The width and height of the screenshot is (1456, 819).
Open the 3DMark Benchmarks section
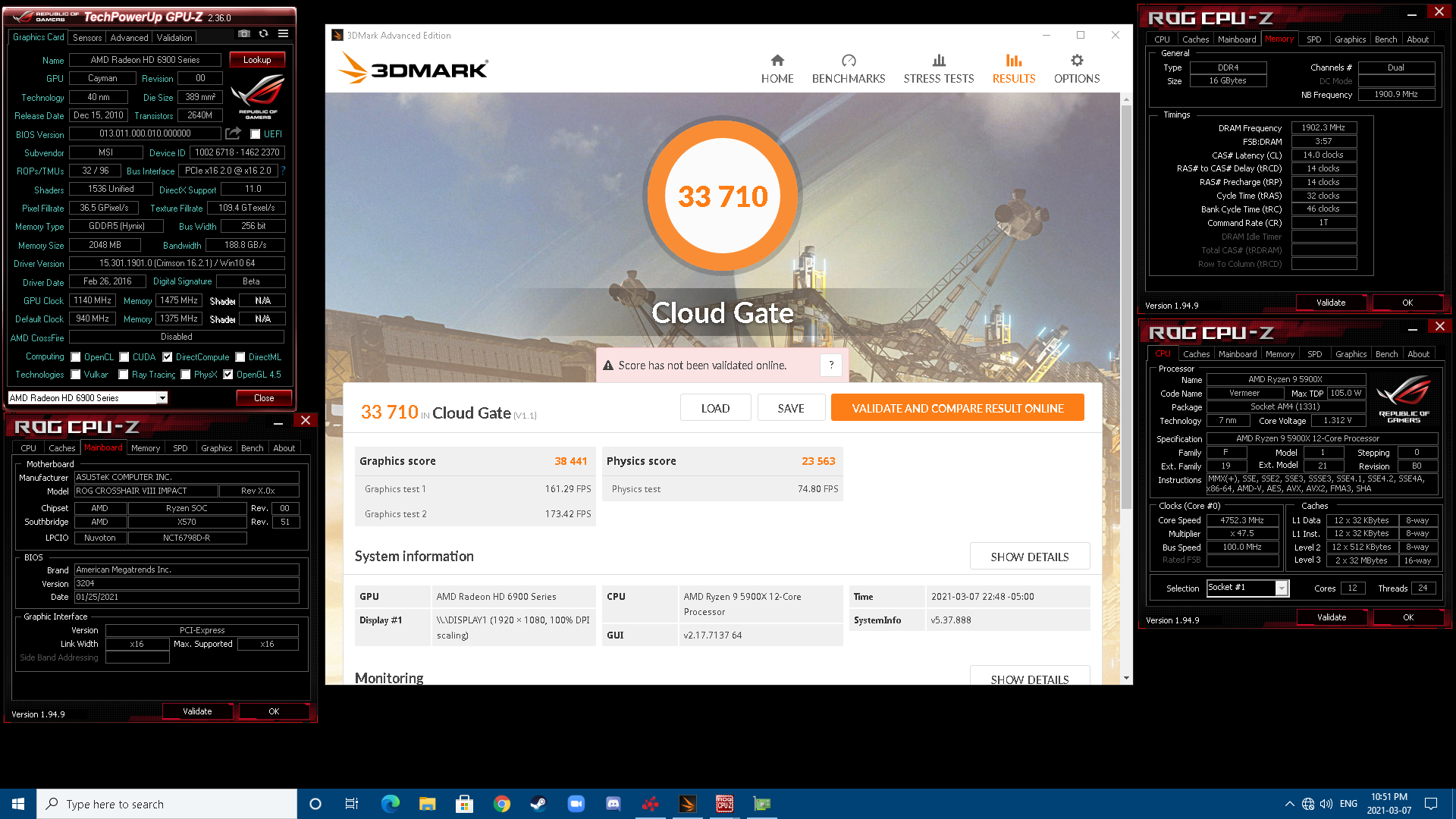(x=849, y=69)
